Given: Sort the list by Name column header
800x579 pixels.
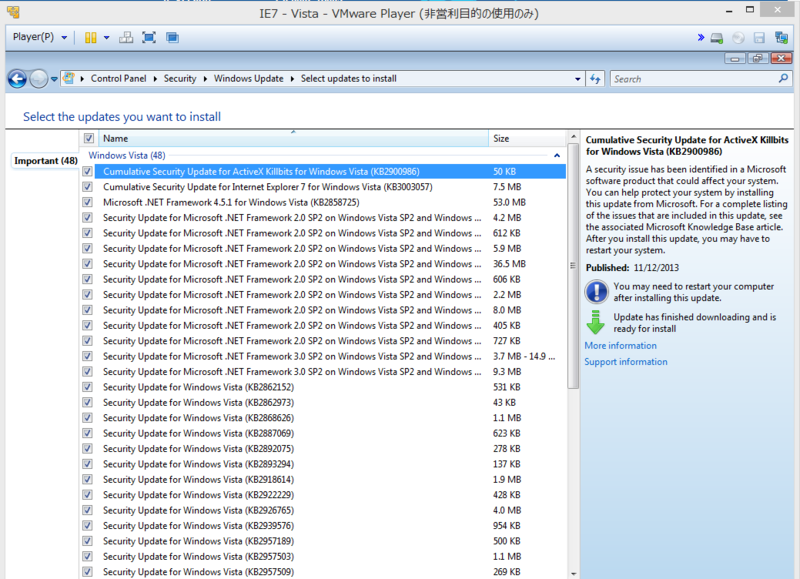Looking at the screenshot, I should click(293, 138).
